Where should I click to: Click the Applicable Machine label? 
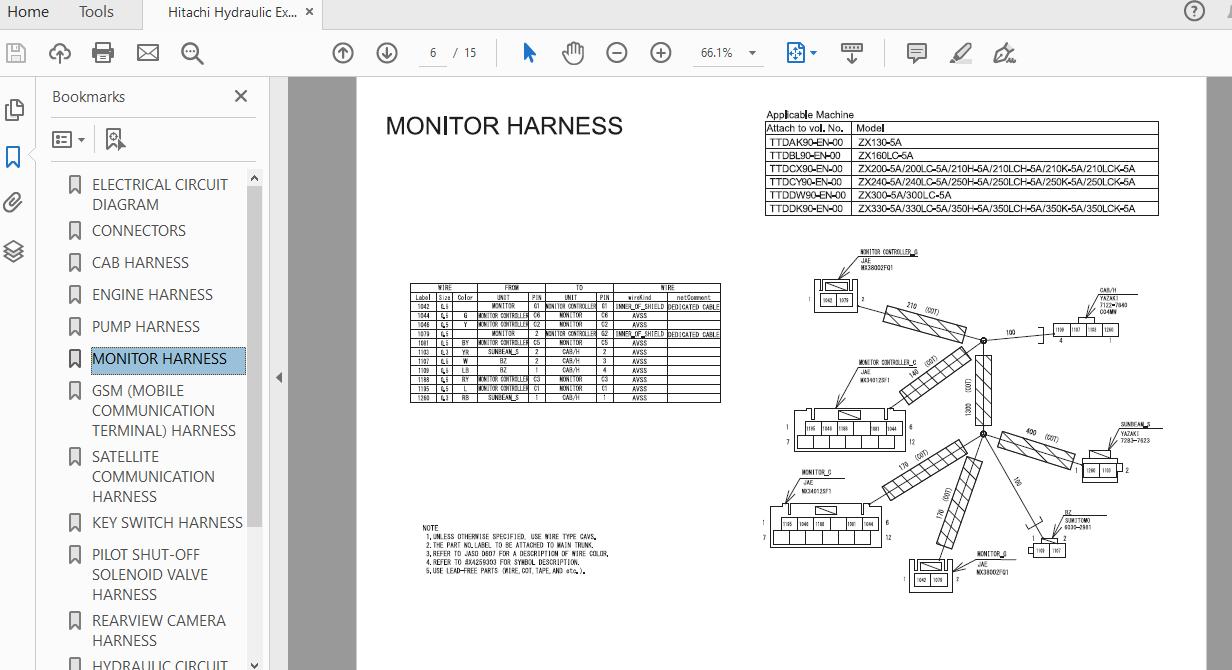pos(810,115)
